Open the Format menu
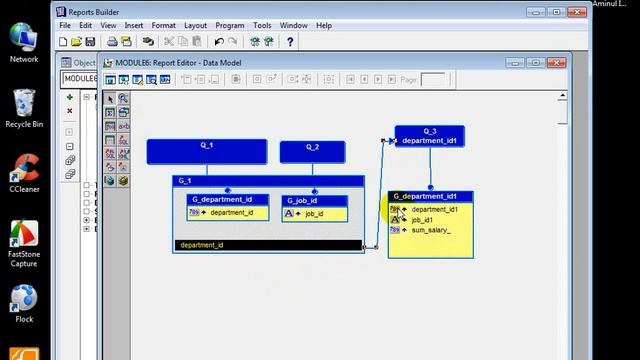 coord(163,25)
